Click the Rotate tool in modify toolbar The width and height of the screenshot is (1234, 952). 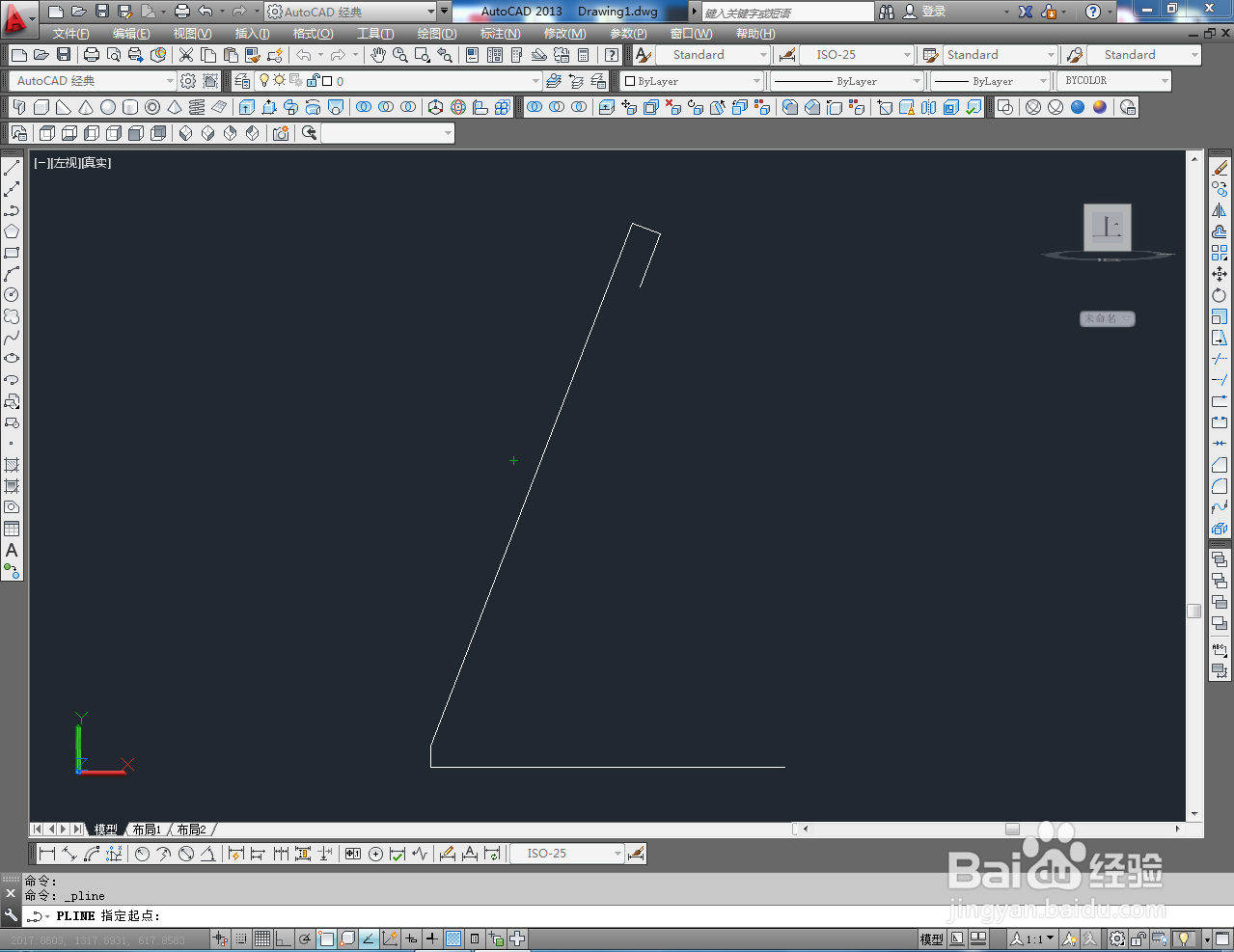[1220, 295]
